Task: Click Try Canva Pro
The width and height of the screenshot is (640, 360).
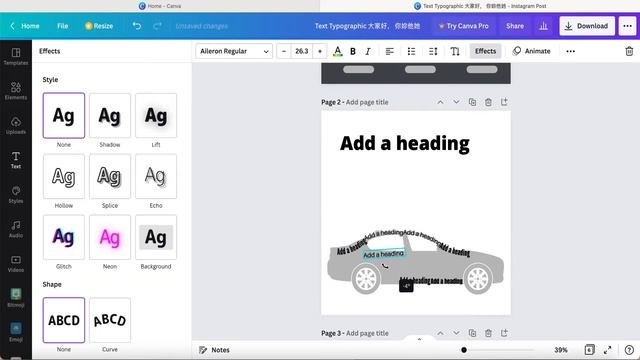Action: pos(463,26)
